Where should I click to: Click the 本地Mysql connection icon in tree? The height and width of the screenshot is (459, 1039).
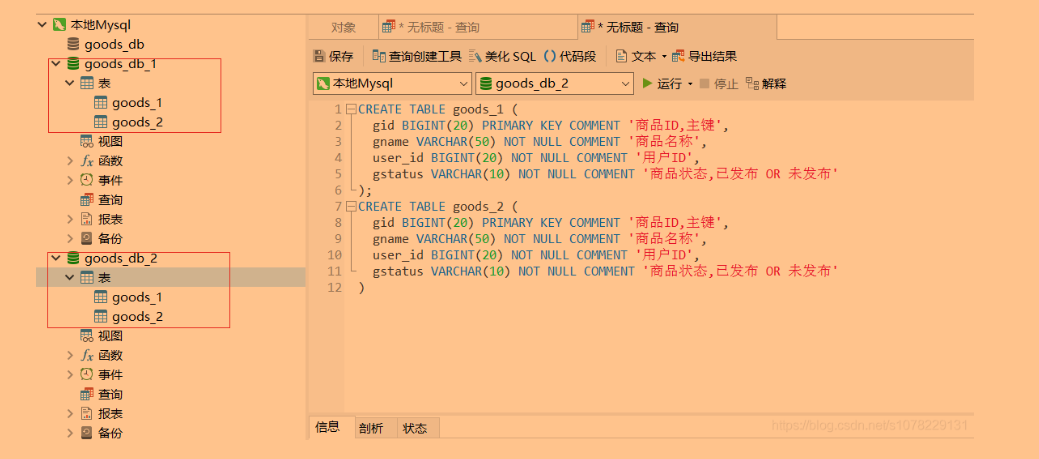point(59,25)
